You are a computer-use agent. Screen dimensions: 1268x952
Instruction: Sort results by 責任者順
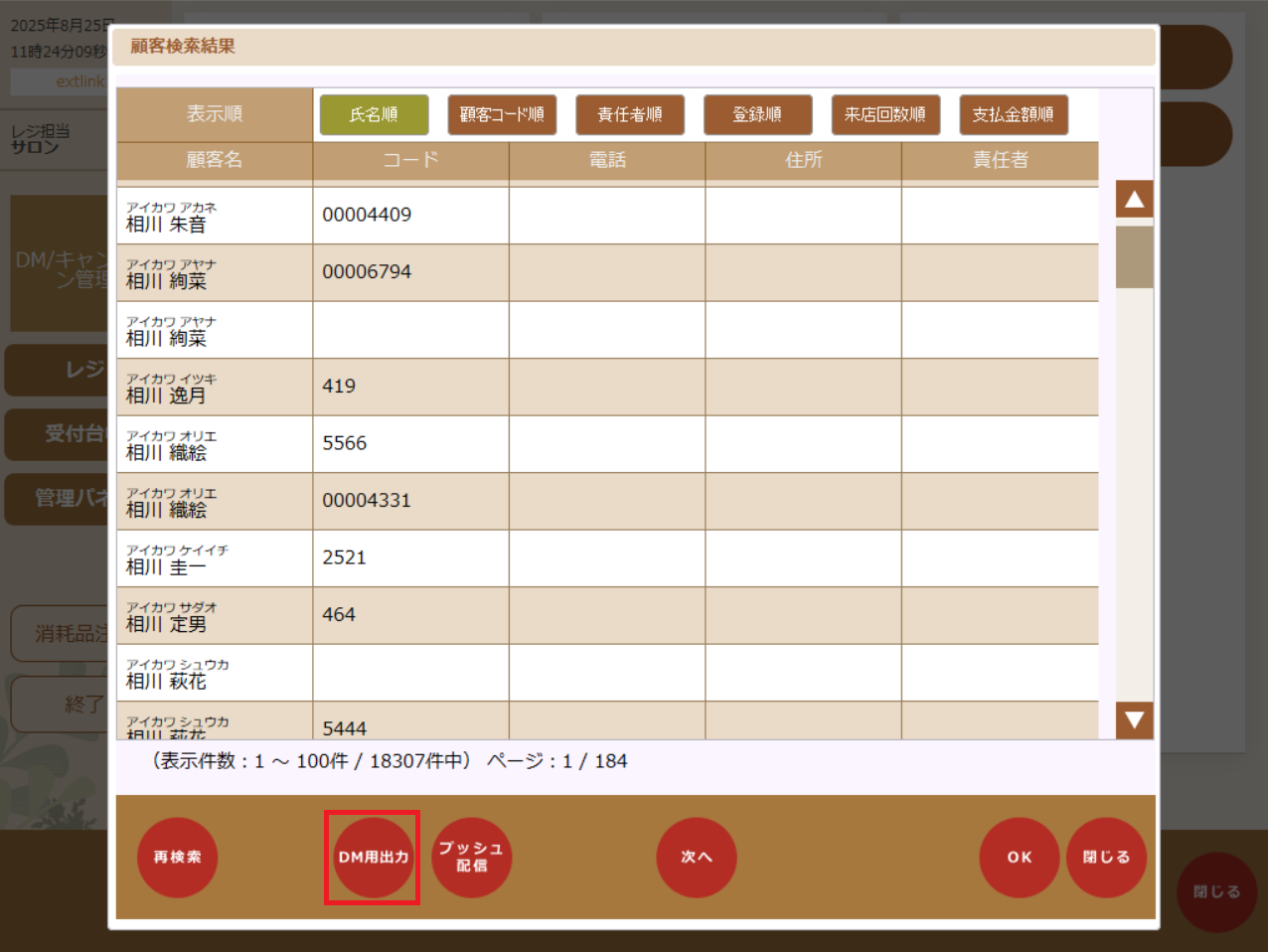tap(629, 115)
